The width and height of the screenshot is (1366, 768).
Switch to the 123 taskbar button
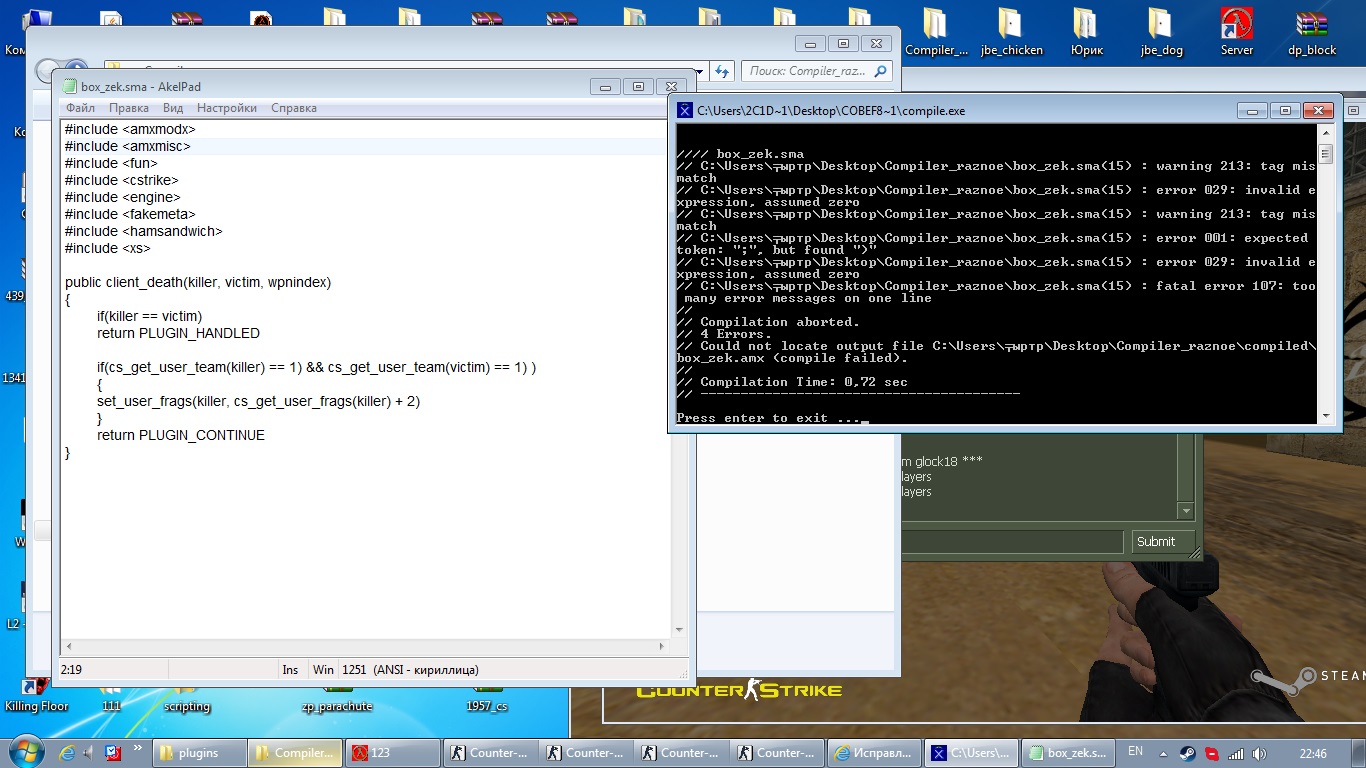pyautogui.click(x=391, y=753)
